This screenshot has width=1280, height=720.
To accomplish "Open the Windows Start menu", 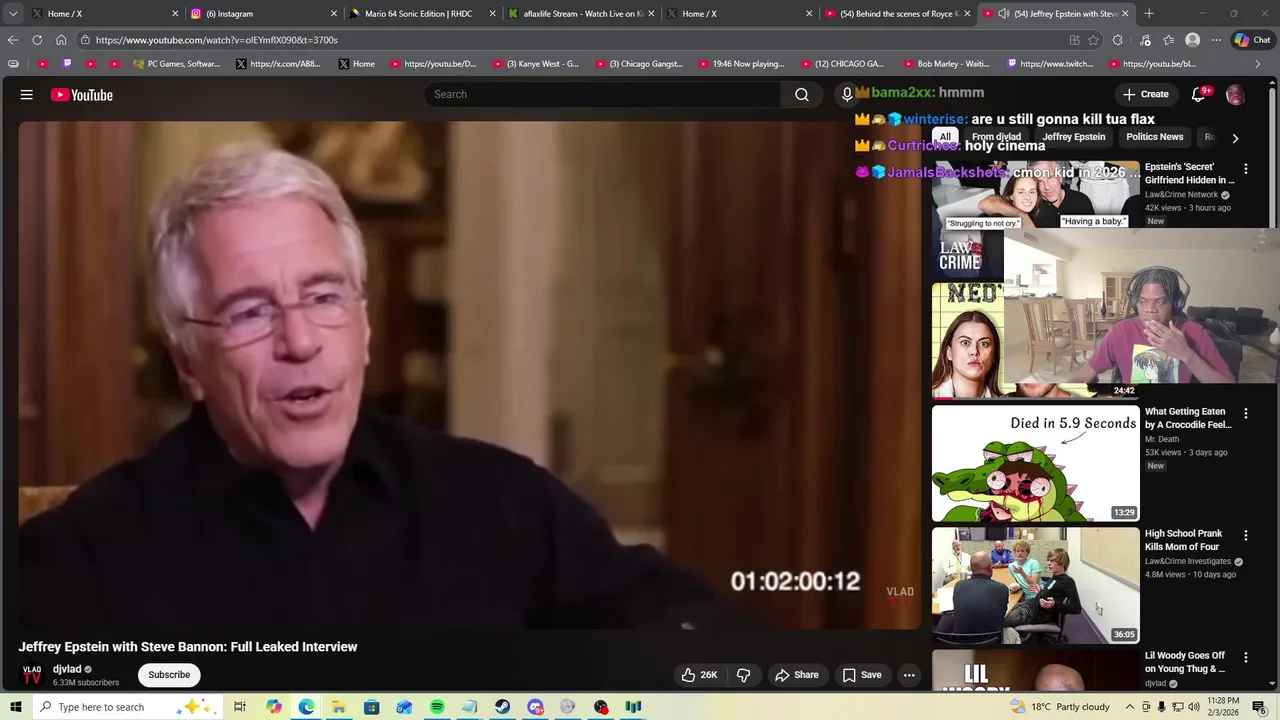I will click(15, 707).
